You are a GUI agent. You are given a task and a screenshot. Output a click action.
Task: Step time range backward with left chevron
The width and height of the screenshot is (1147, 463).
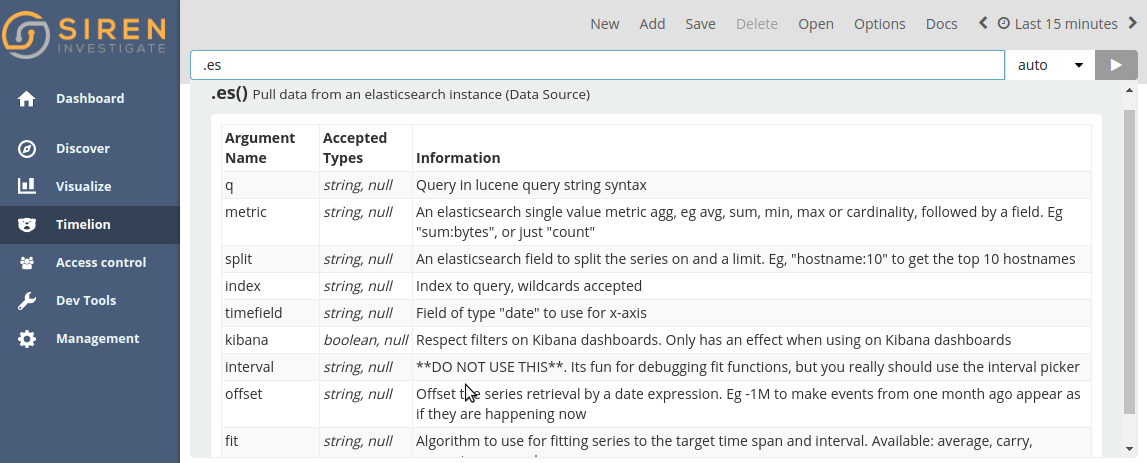tap(983, 23)
